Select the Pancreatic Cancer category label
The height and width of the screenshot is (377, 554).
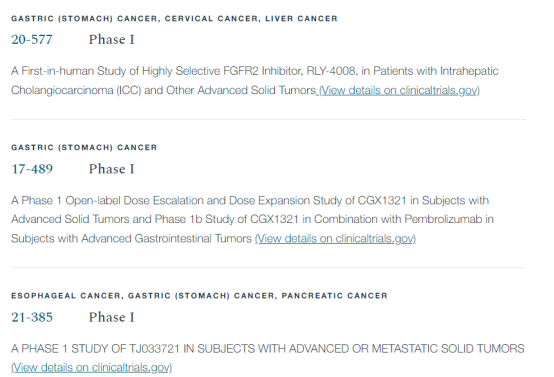pos(334,295)
